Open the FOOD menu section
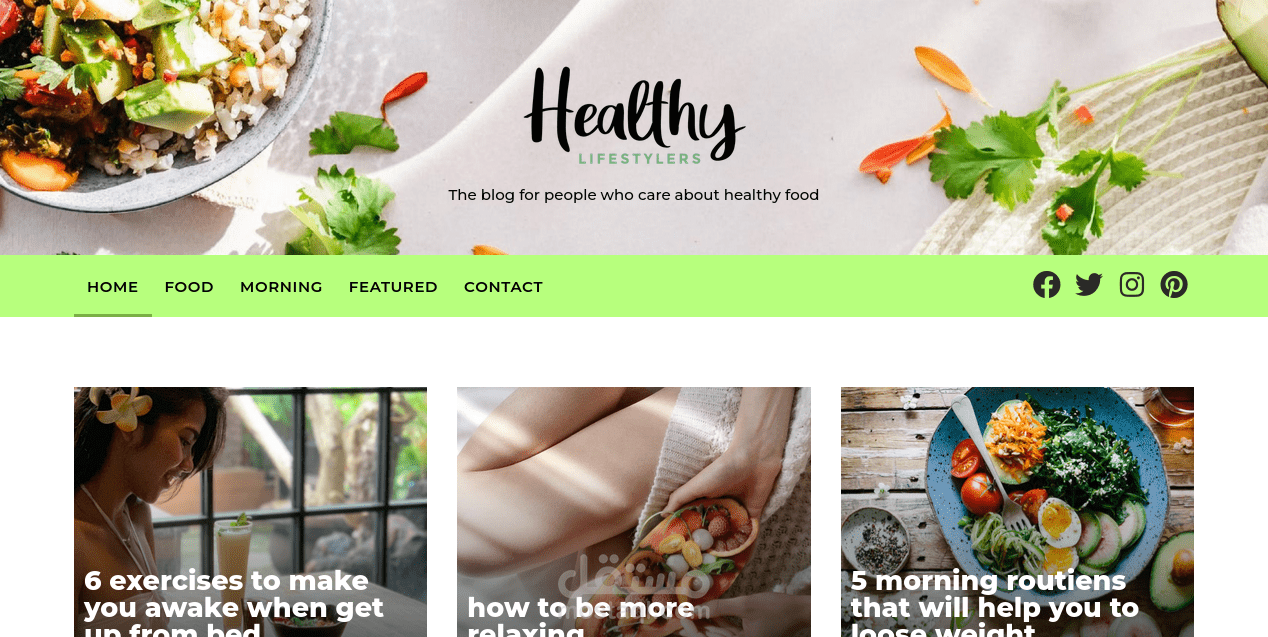The image size is (1268, 637). click(x=189, y=287)
